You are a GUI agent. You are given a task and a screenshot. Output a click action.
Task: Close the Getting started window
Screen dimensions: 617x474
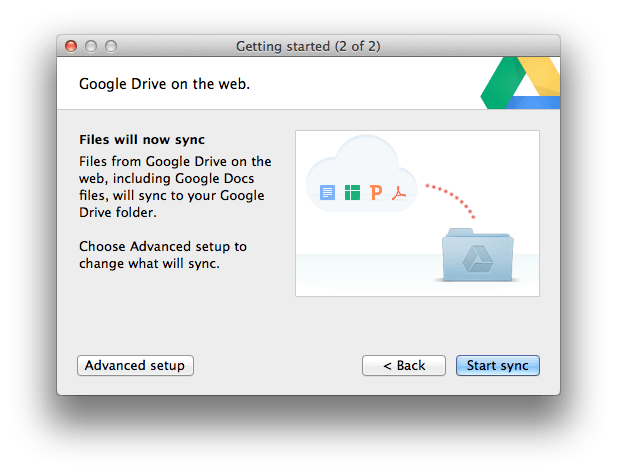pos(71,46)
